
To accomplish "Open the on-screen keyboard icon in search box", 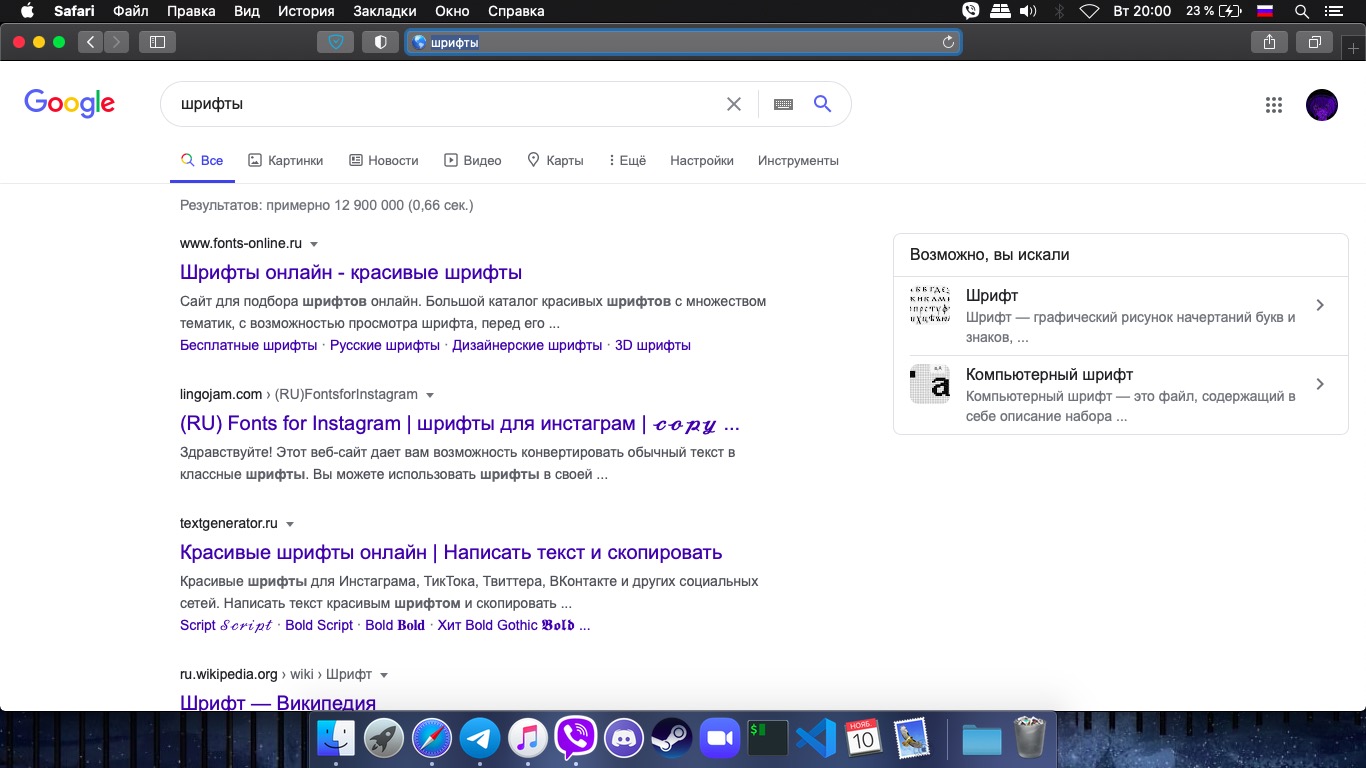I will pyautogui.click(x=783, y=104).
